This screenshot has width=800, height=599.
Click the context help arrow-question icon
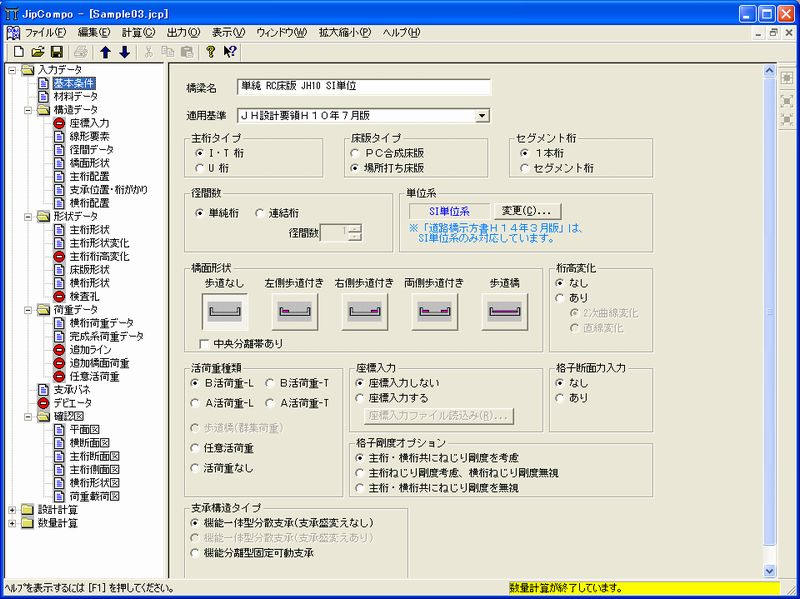[x=230, y=51]
